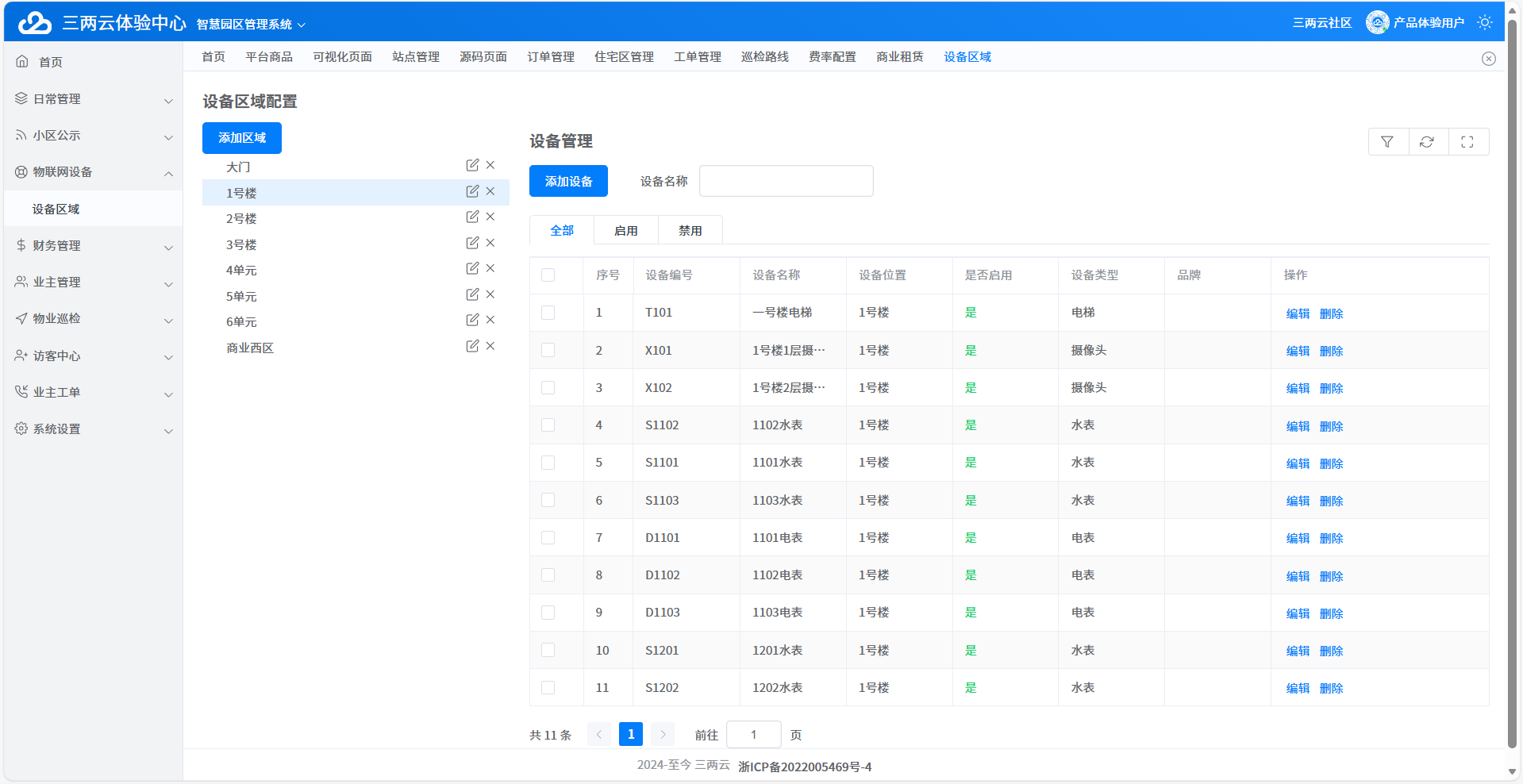Open the filter icon in 设备管理 panel
The image size is (1523, 784).
1387,141
